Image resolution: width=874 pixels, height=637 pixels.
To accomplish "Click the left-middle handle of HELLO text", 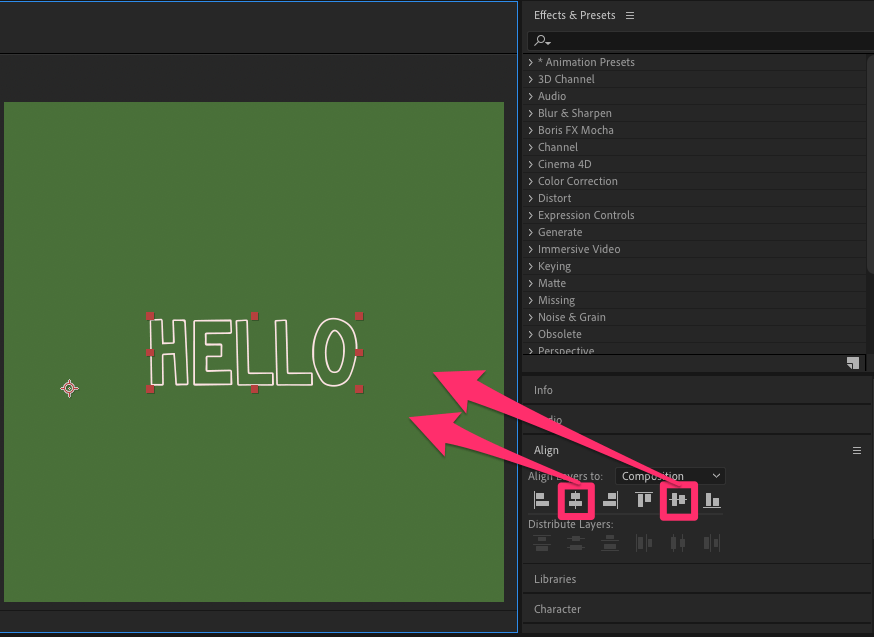I will pyautogui.click(x=150, y=352).
